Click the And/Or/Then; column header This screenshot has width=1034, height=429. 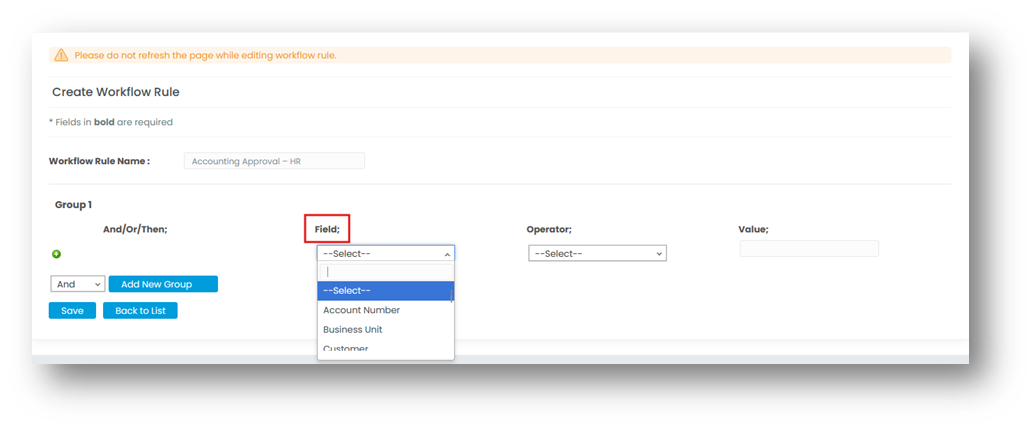point(135,229)
